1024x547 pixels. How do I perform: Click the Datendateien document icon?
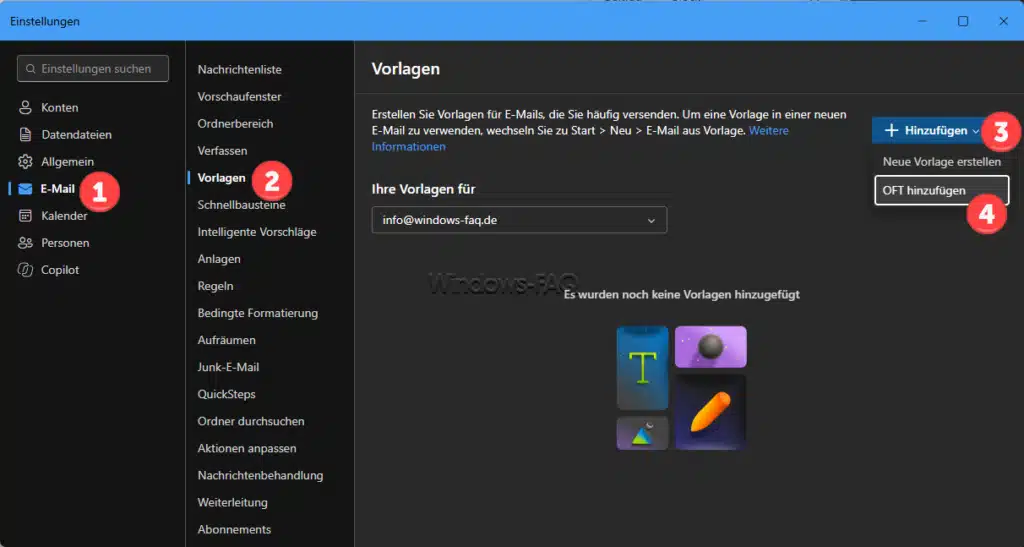[25, 134]
